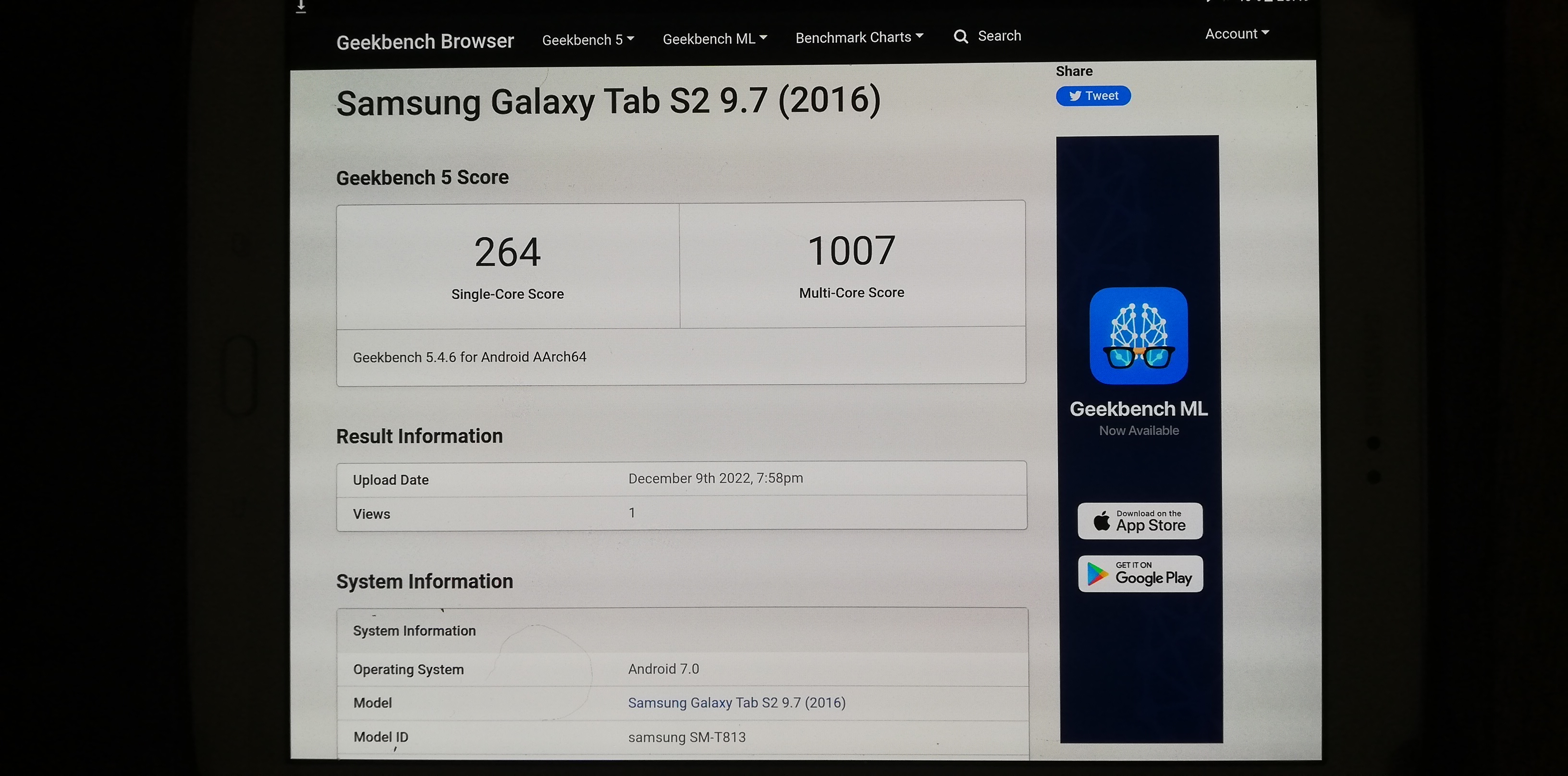The width and height of the screenshot is (1568, 776).
Task: Click the Model ID row label
Action: (381, 737)
